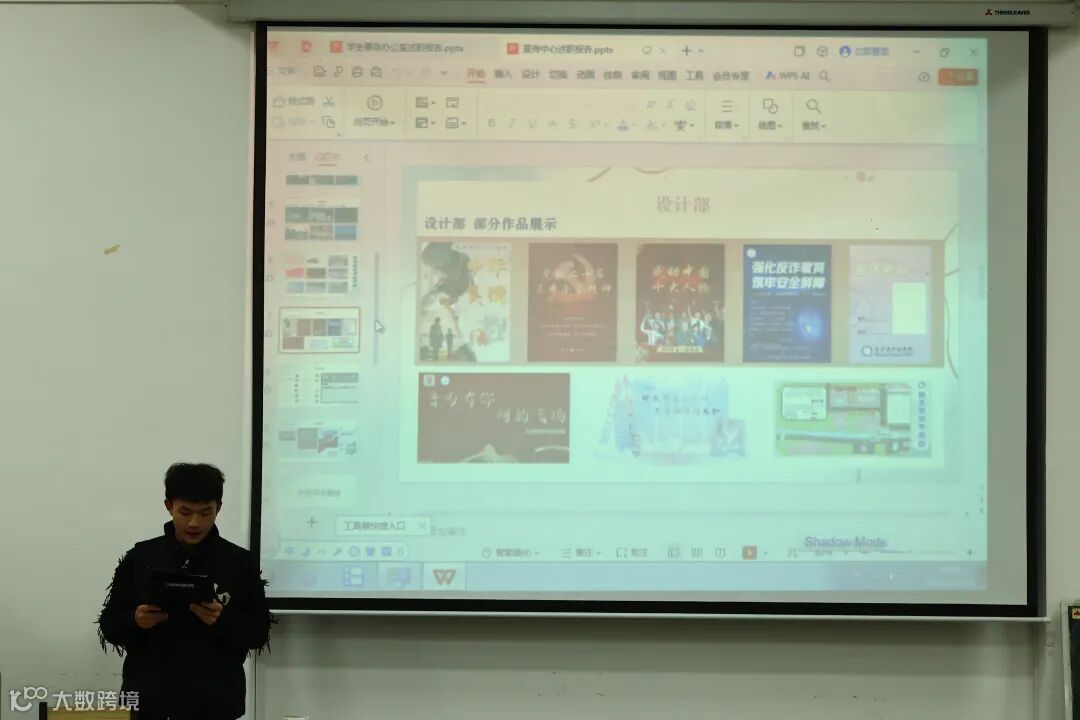Click the Format Painter brush button
Image resolution: width=1080 pixels, height=720 pixels.
[x=294, y=102]
